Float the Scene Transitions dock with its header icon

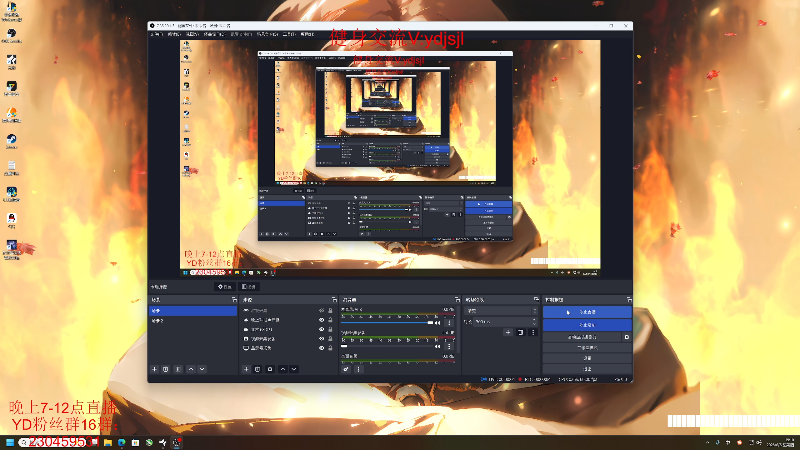[x=536, y=299]
